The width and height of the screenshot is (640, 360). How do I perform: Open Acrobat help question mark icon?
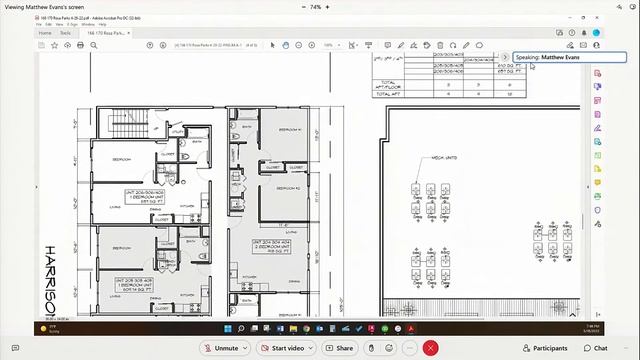coord(572,33)
